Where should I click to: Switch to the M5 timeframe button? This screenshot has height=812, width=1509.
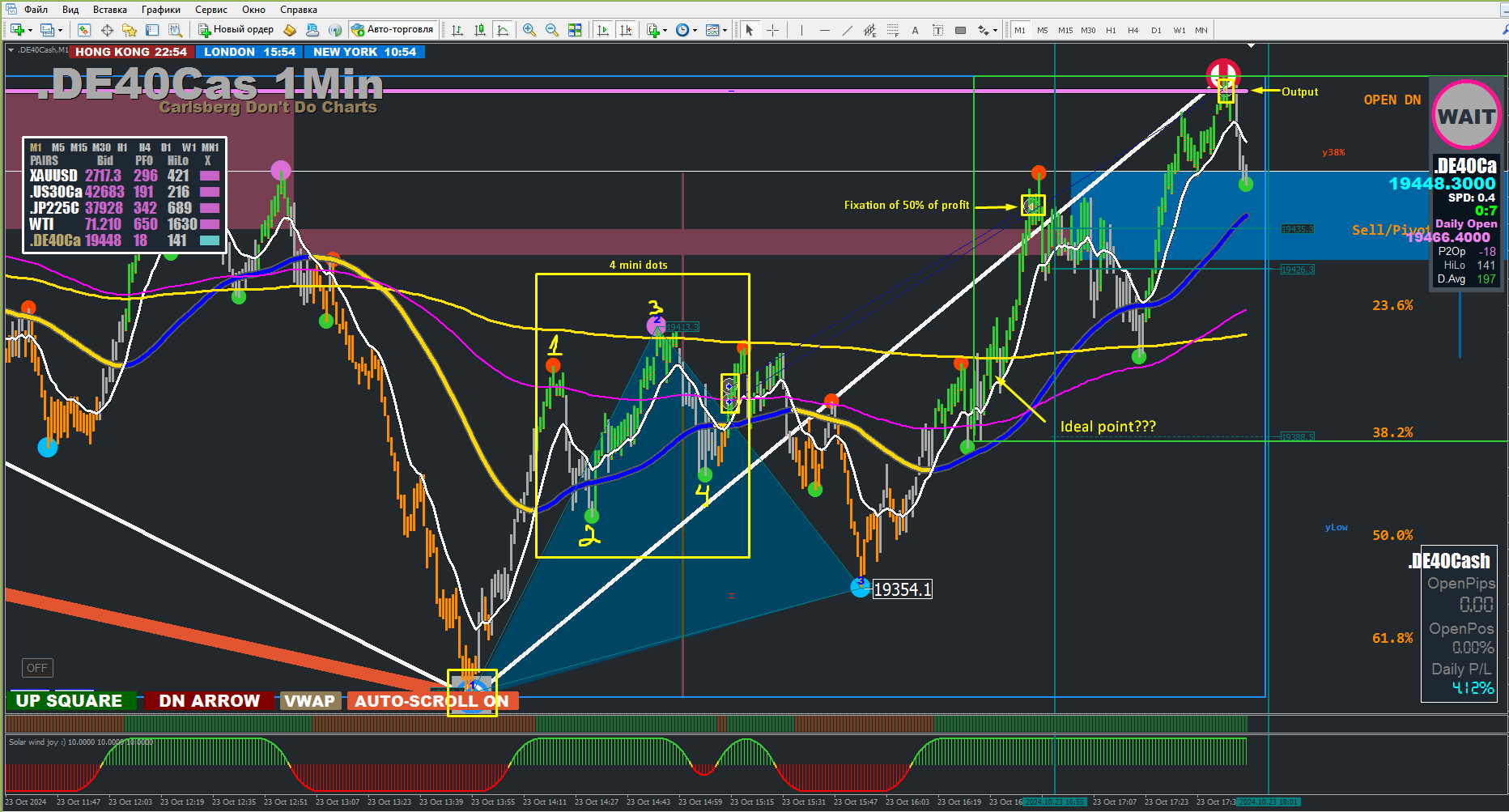pos(1043,31)
